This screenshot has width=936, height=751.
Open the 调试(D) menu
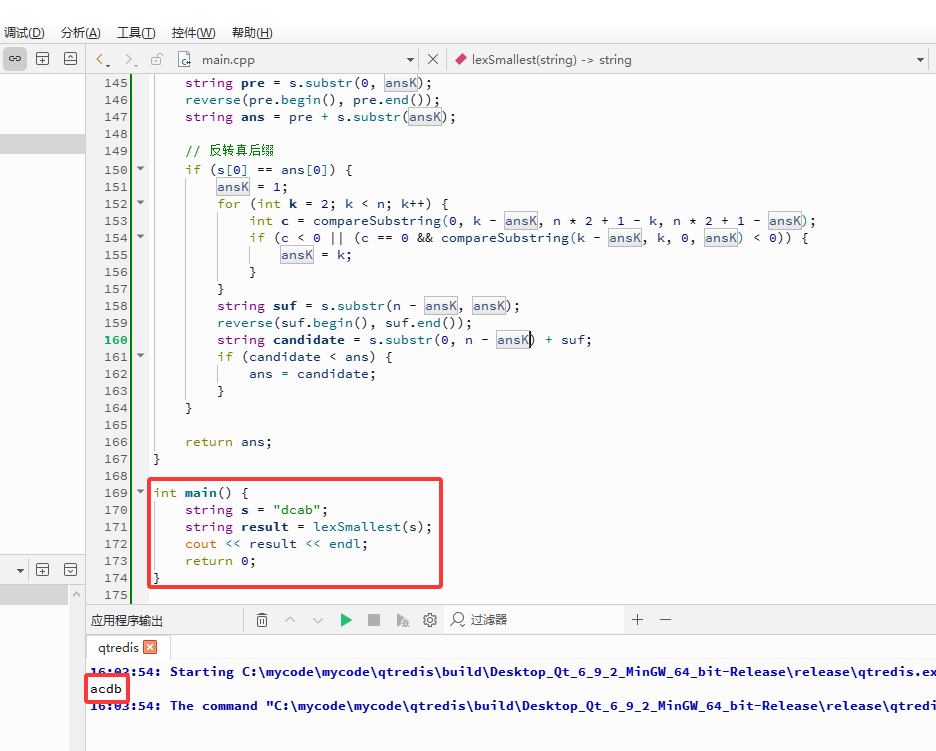tap(24, 33)
